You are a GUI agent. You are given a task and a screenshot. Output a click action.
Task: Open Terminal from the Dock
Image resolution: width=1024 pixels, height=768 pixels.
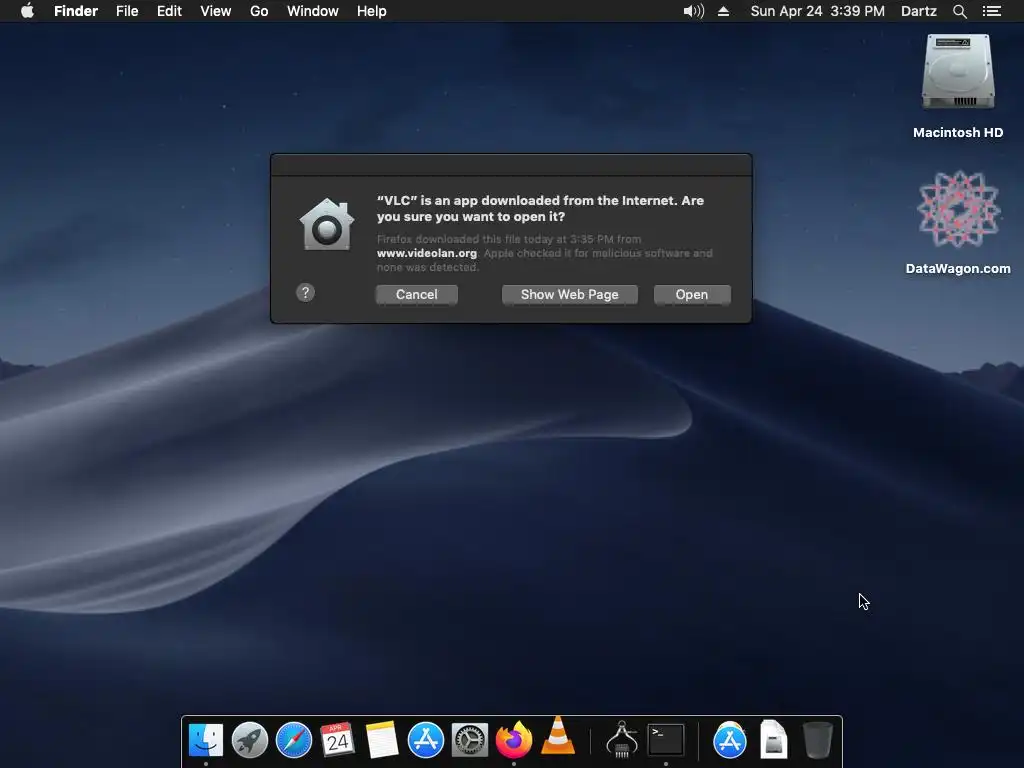point(665,740)
